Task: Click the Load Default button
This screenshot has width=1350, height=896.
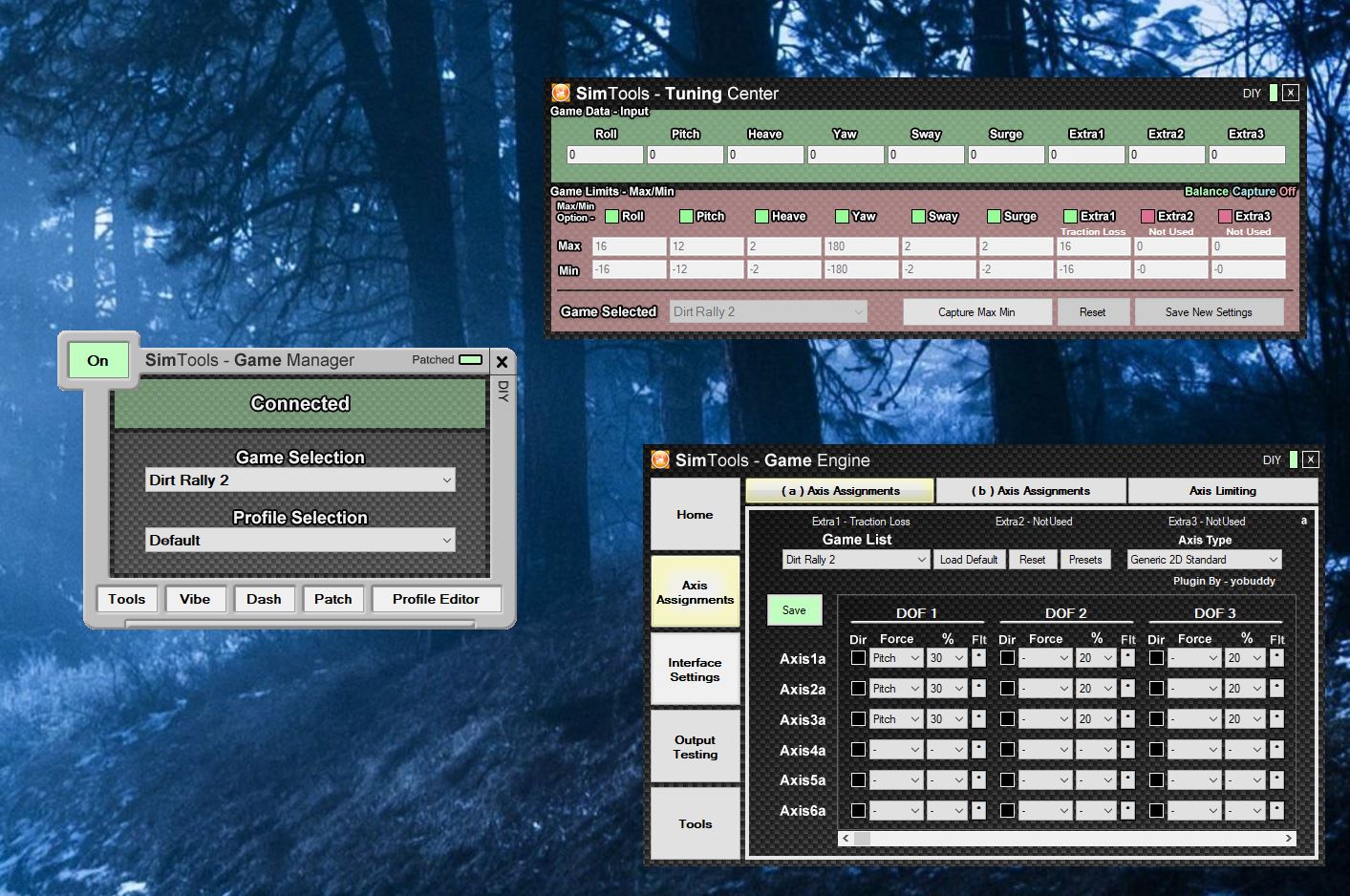Action: (x=968, y=560)
